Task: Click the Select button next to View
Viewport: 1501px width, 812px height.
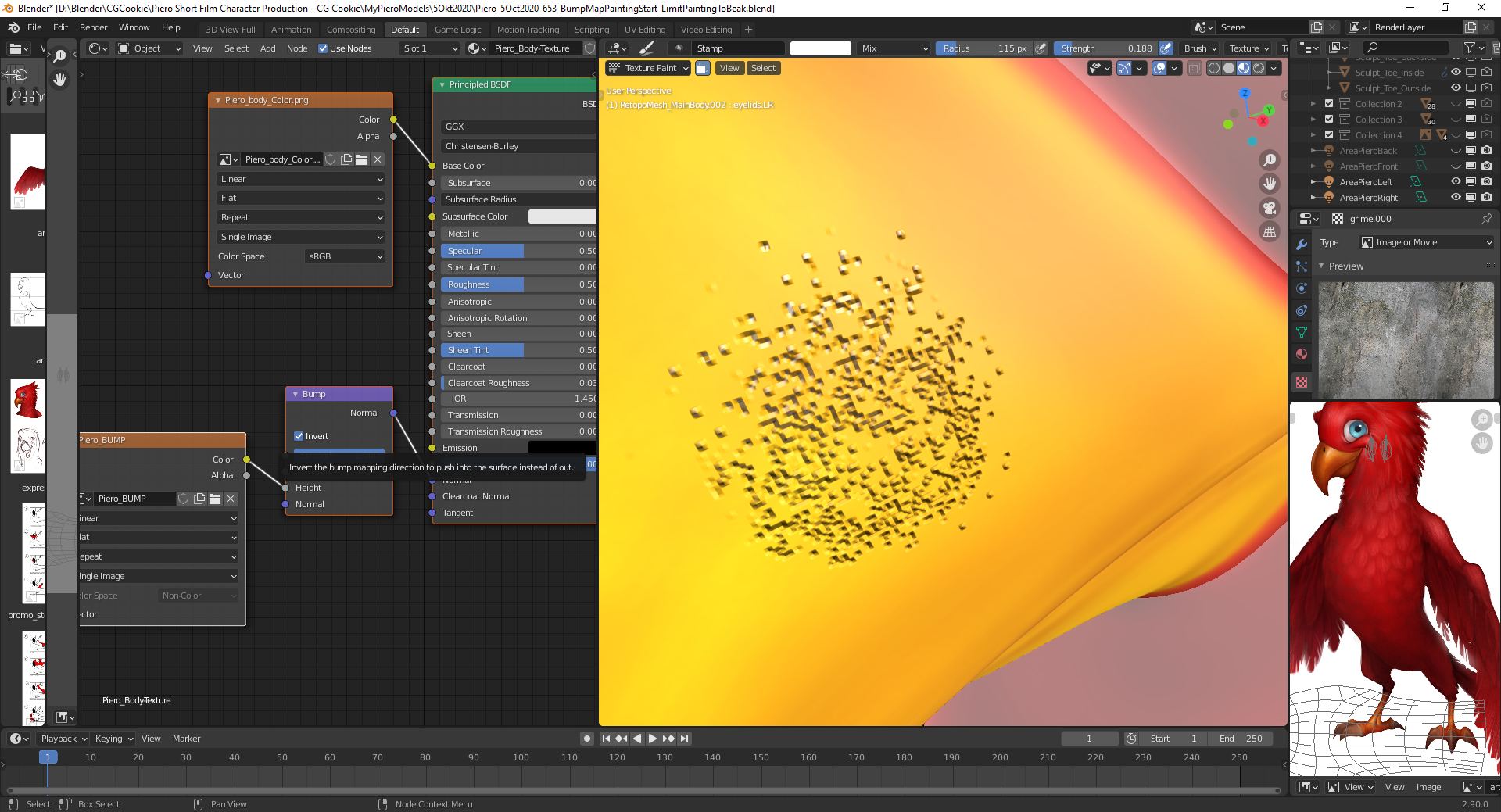Action: click(x=763, y=68)
